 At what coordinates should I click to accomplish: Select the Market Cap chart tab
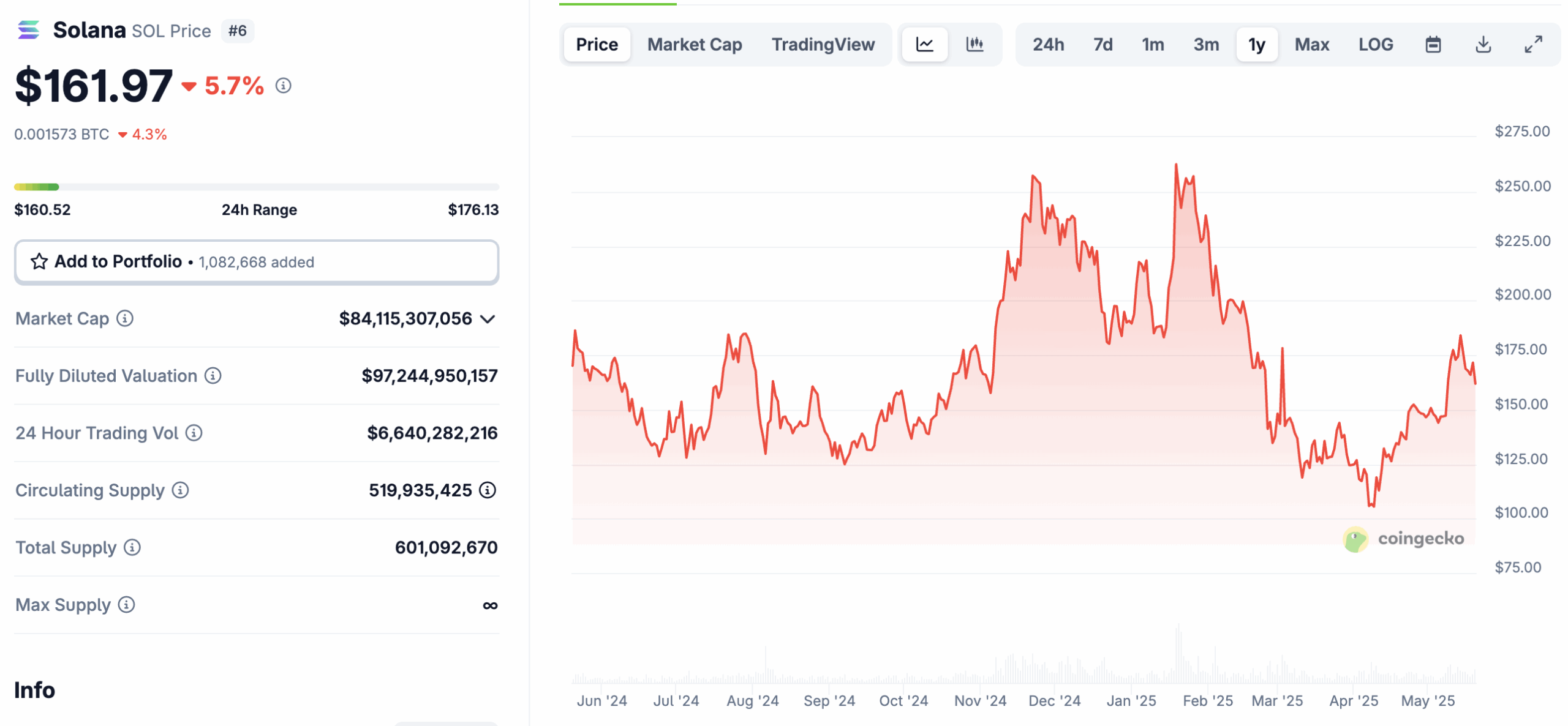695,44
